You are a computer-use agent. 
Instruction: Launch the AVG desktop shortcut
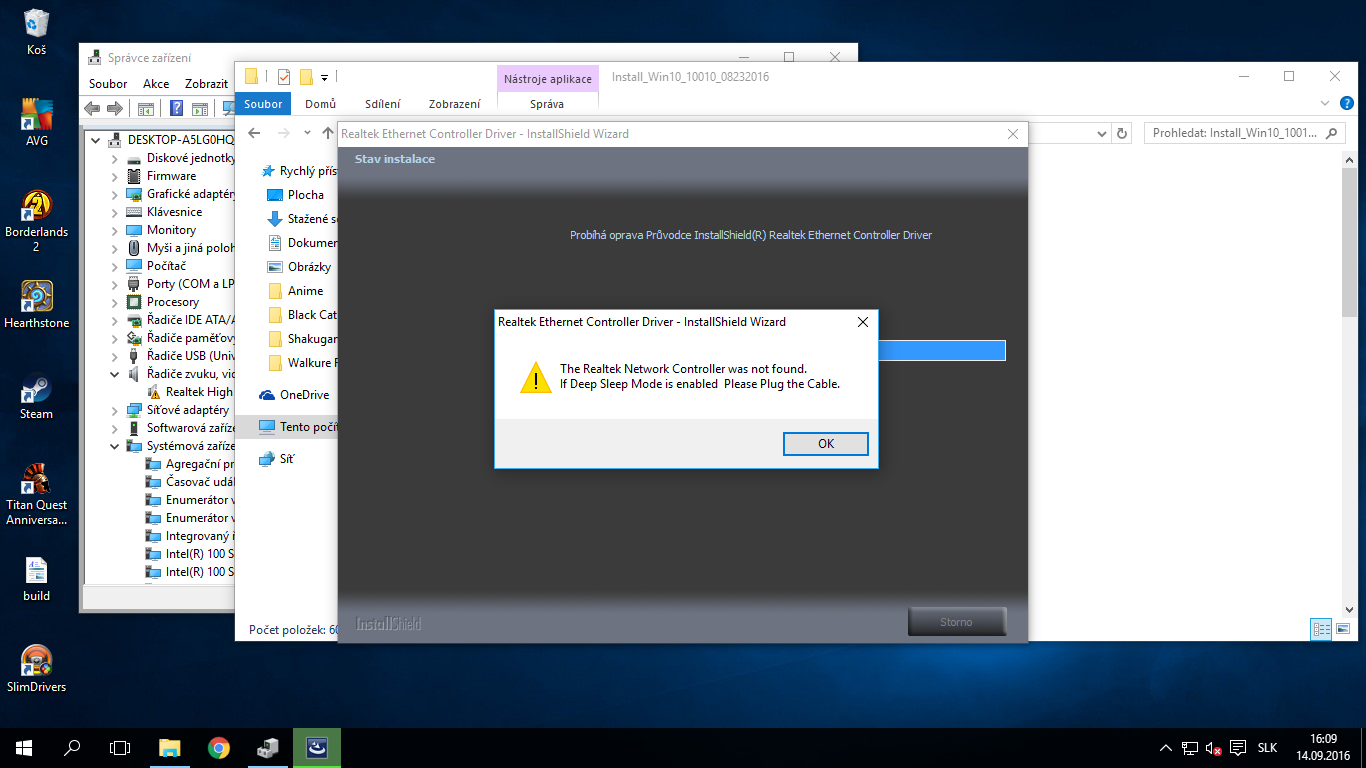coord(36,122)
